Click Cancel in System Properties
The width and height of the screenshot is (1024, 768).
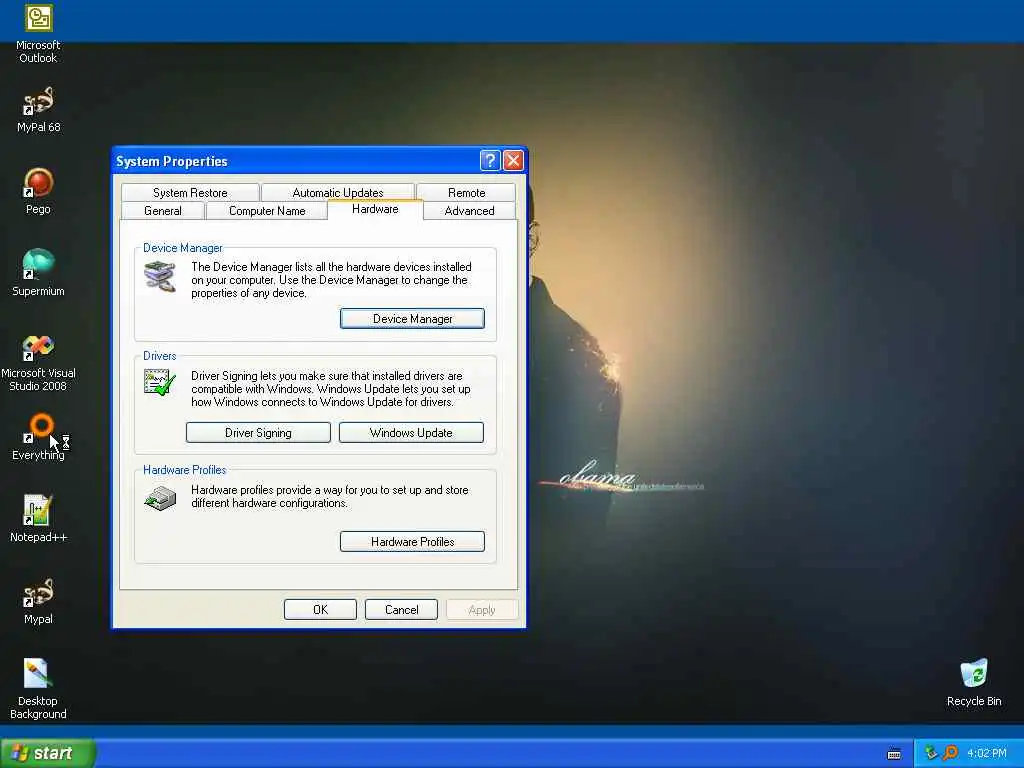coord(401,610)
